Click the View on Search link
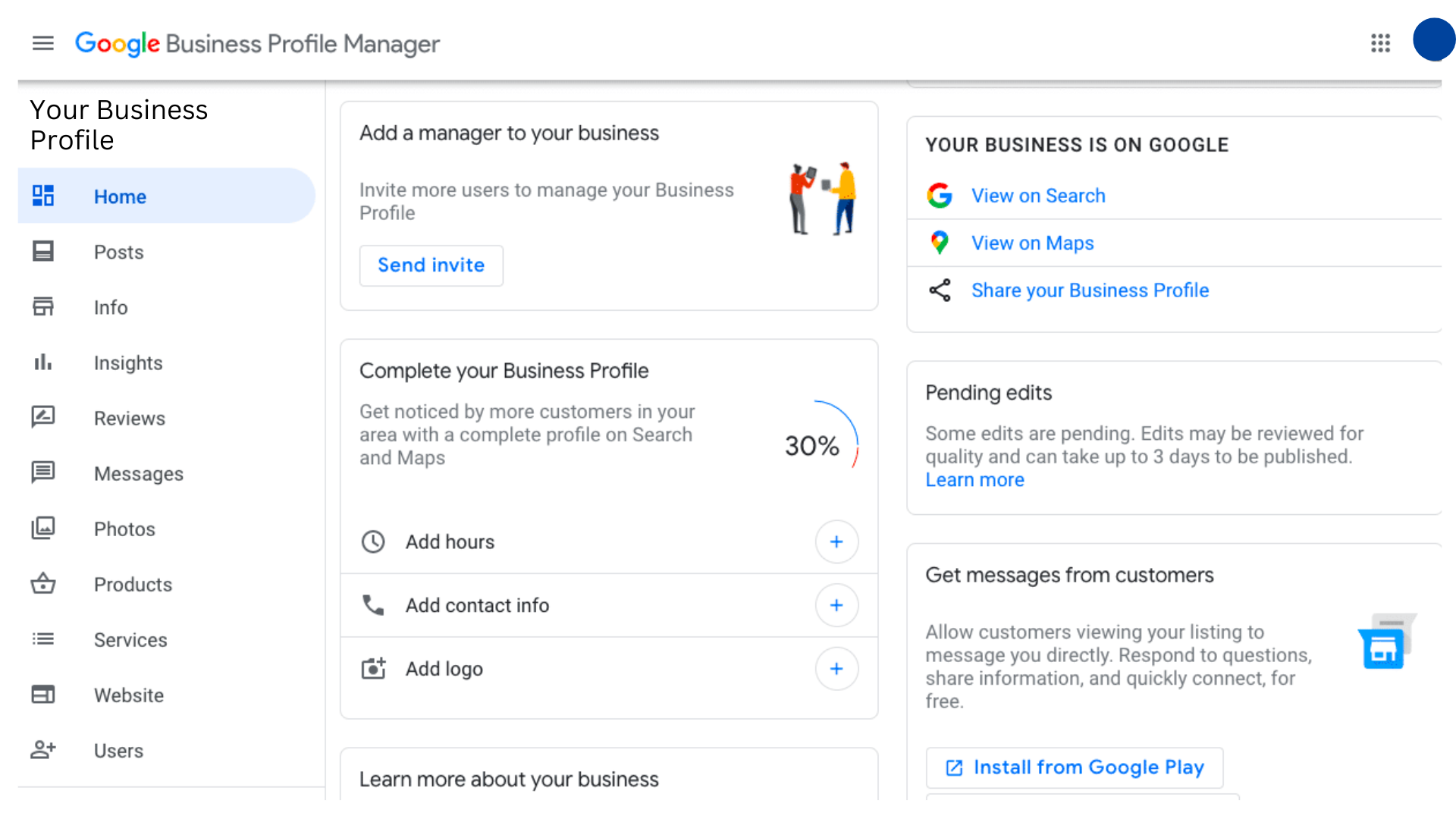Viewport: 1456px width, 819px height. pos(1039,195)
